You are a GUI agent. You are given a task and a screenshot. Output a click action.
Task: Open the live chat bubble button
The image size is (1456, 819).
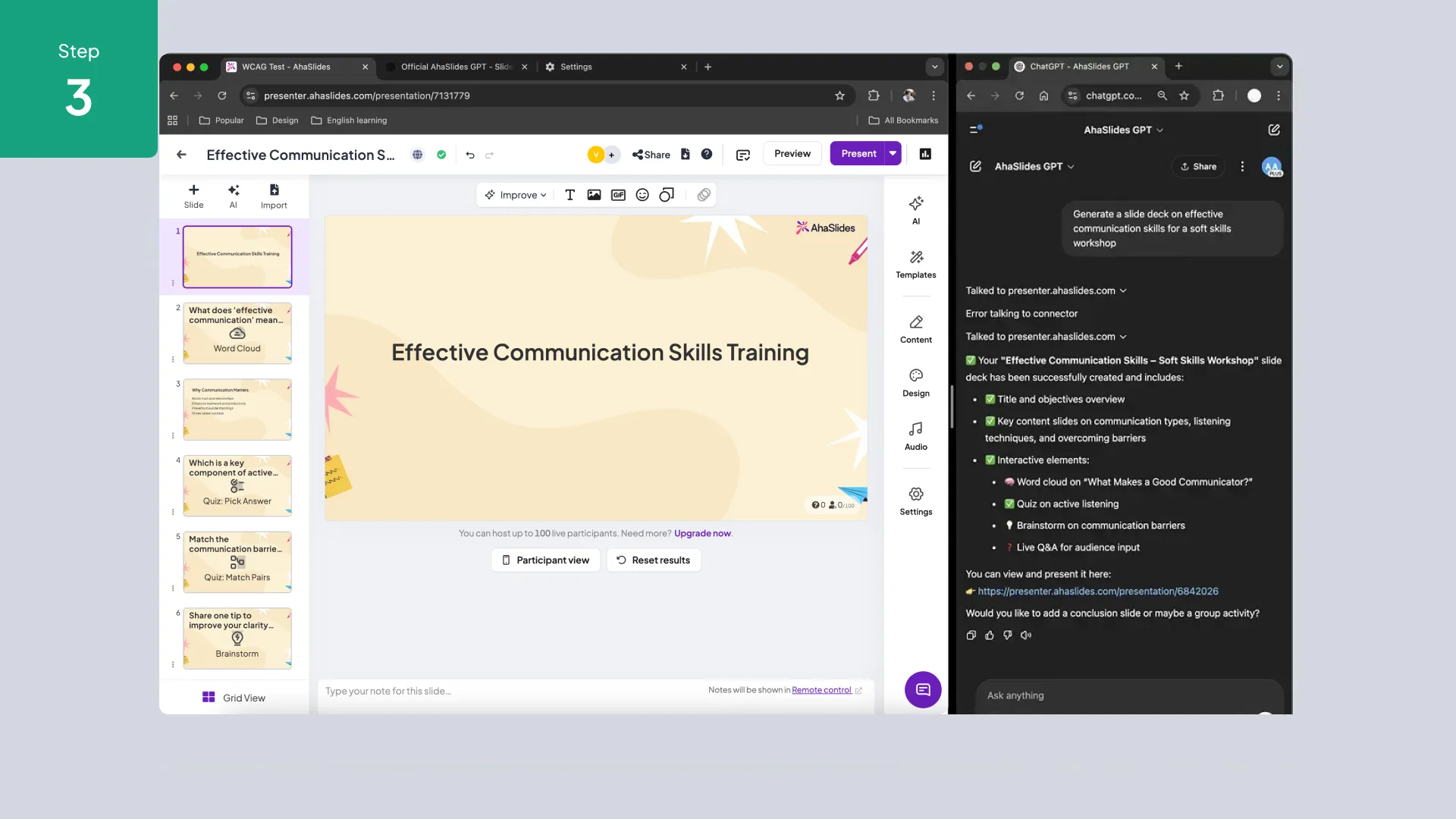tap(922, 689)
